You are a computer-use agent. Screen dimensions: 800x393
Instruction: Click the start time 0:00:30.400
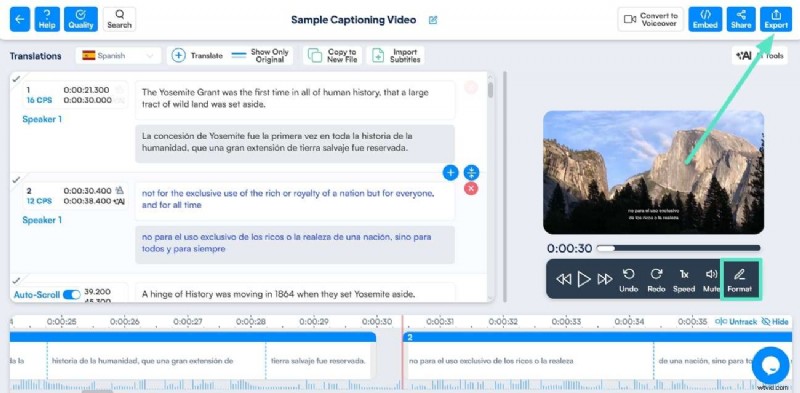pos(87,191)
